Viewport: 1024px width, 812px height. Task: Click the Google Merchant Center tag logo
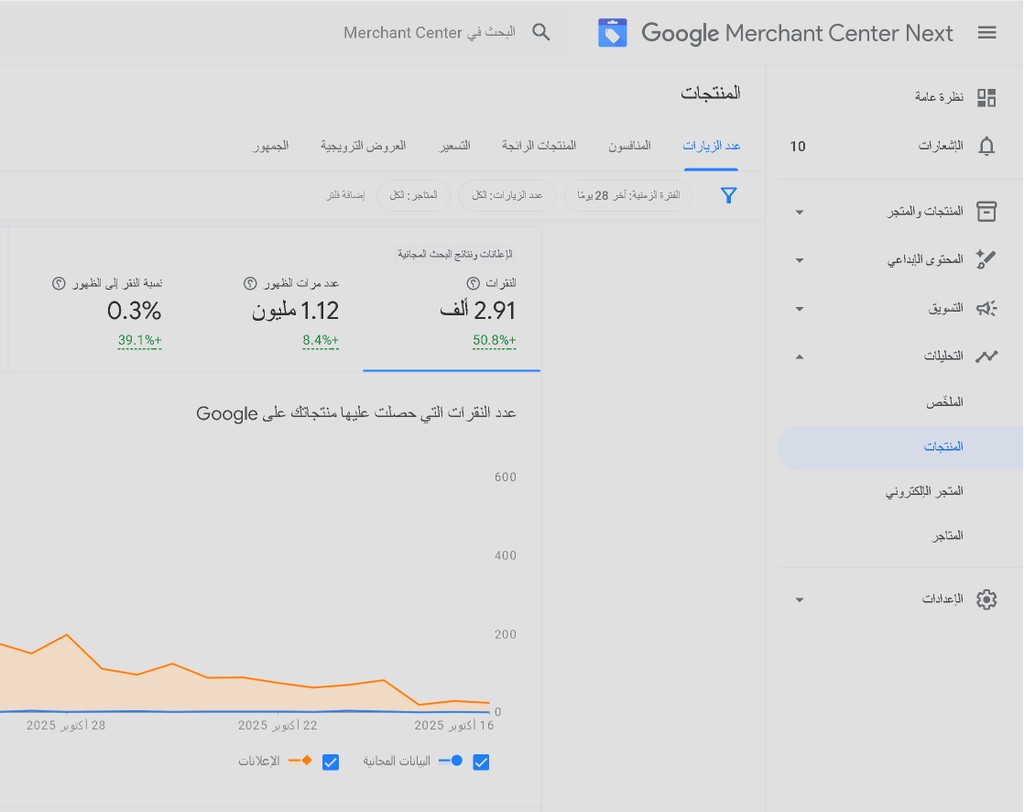(613, 33)
